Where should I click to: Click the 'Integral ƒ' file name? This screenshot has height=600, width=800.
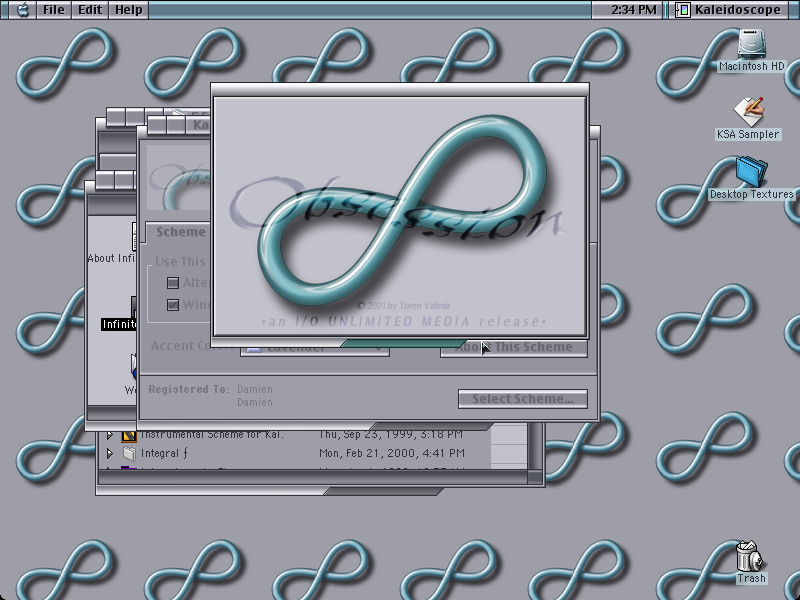pos(164,453)
